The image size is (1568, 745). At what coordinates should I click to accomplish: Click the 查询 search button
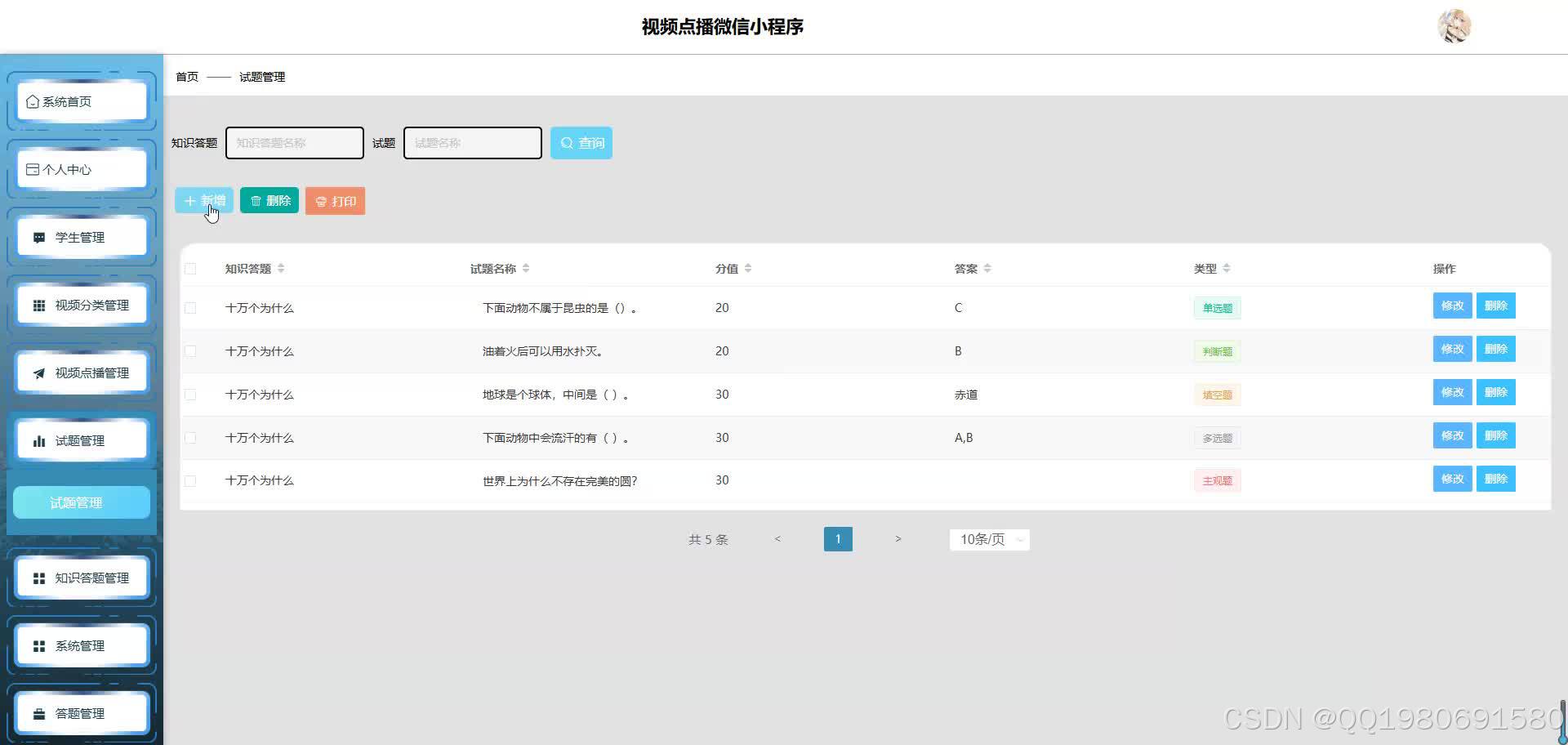click(581, 142)
